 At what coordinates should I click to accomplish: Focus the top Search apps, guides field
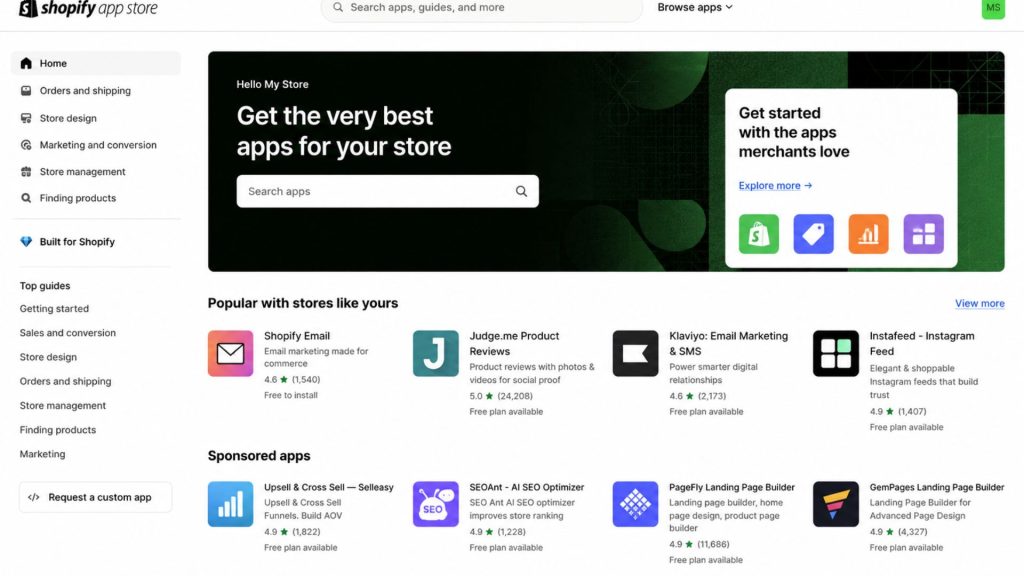[482, 8]
